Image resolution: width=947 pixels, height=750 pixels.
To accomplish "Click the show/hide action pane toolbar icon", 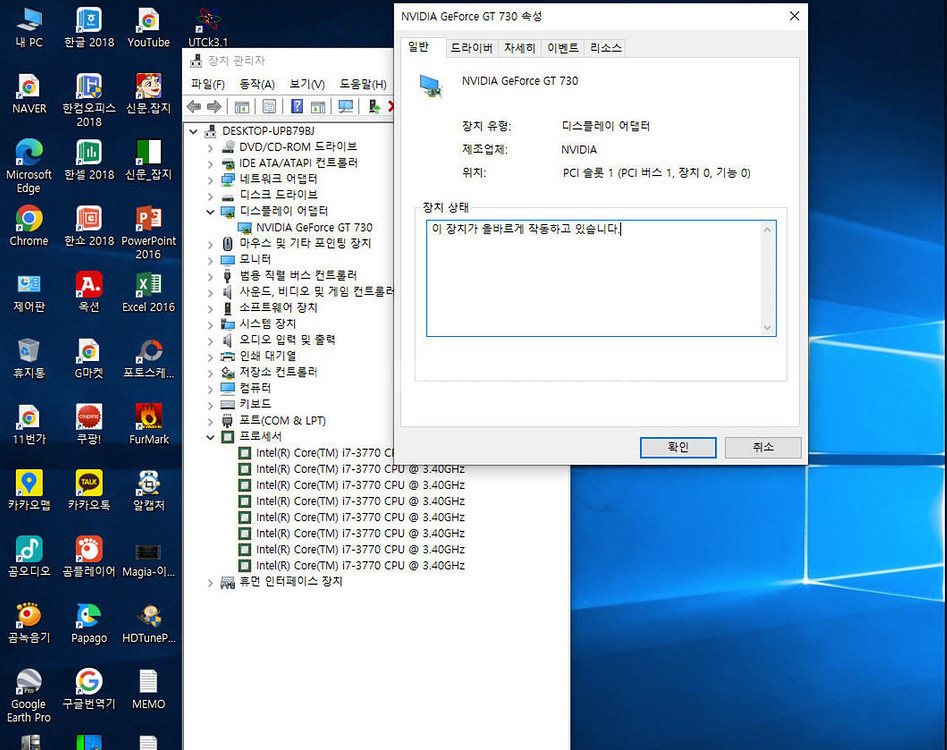I will pos(318,107).
